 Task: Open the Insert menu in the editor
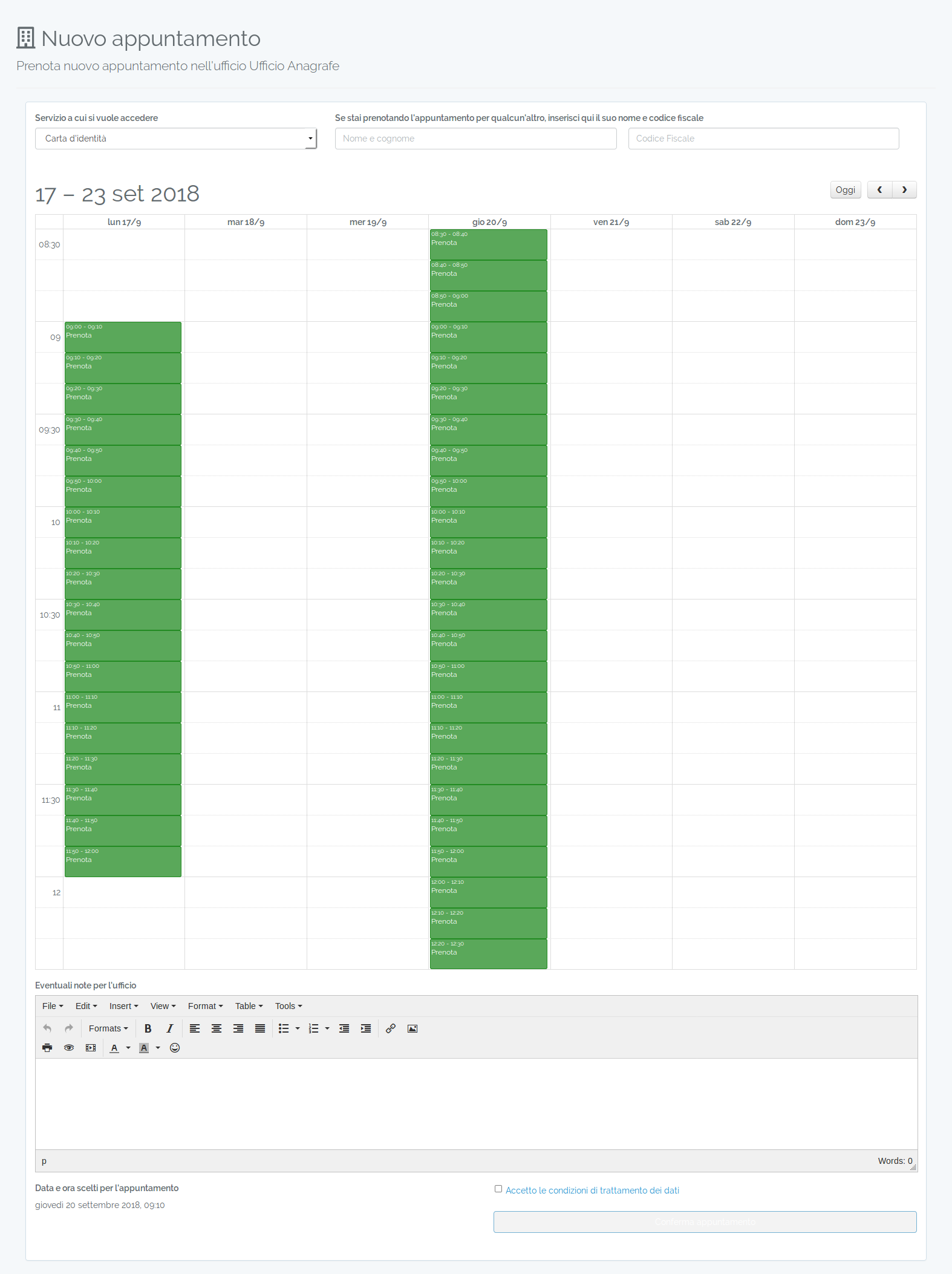tap(123, 1006)
